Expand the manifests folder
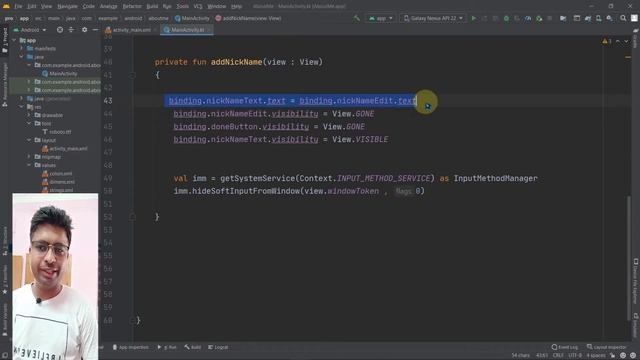Viewport: 640px width, 360px height. coord(22,49)
